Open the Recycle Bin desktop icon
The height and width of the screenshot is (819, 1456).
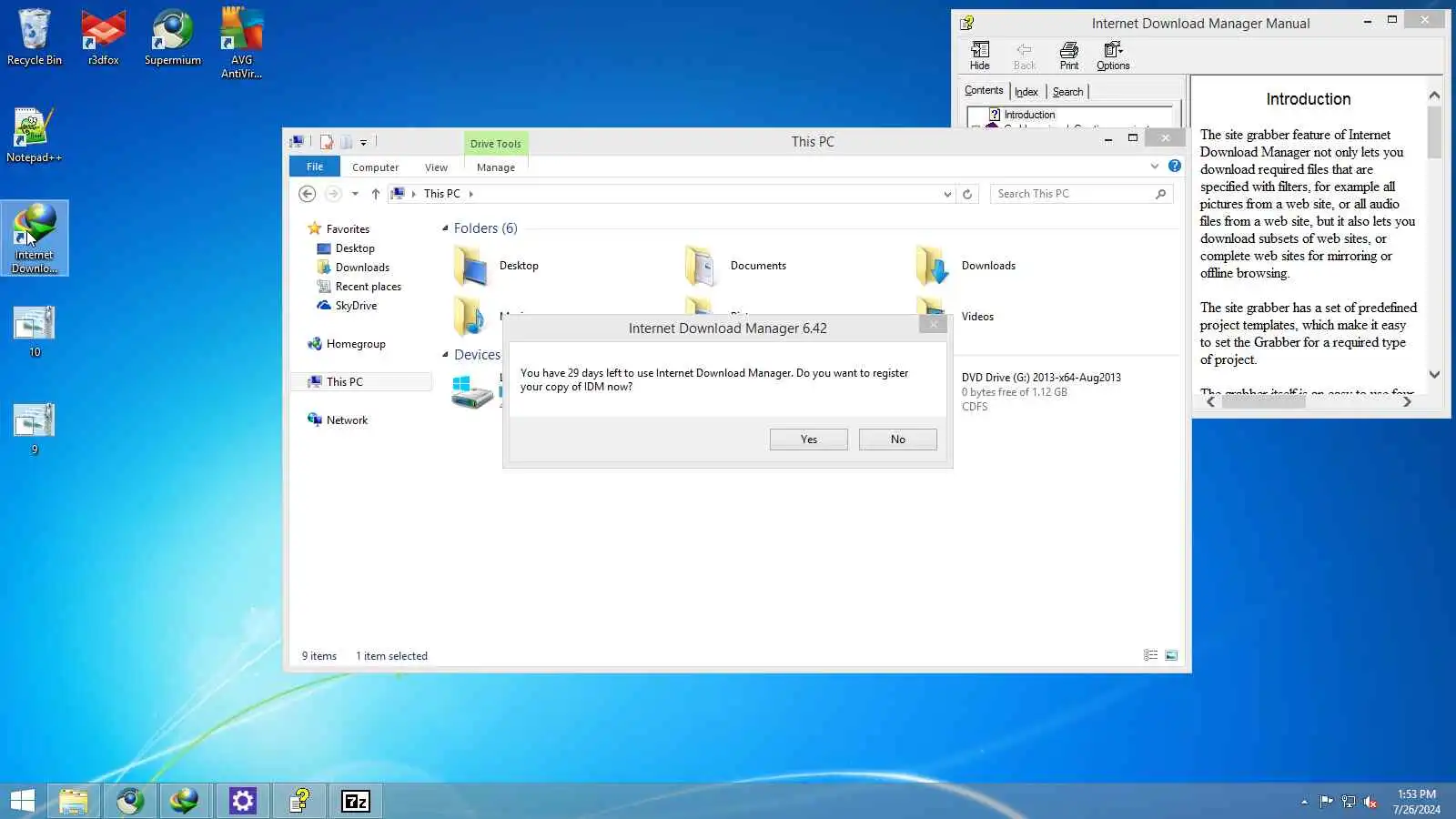35,37
